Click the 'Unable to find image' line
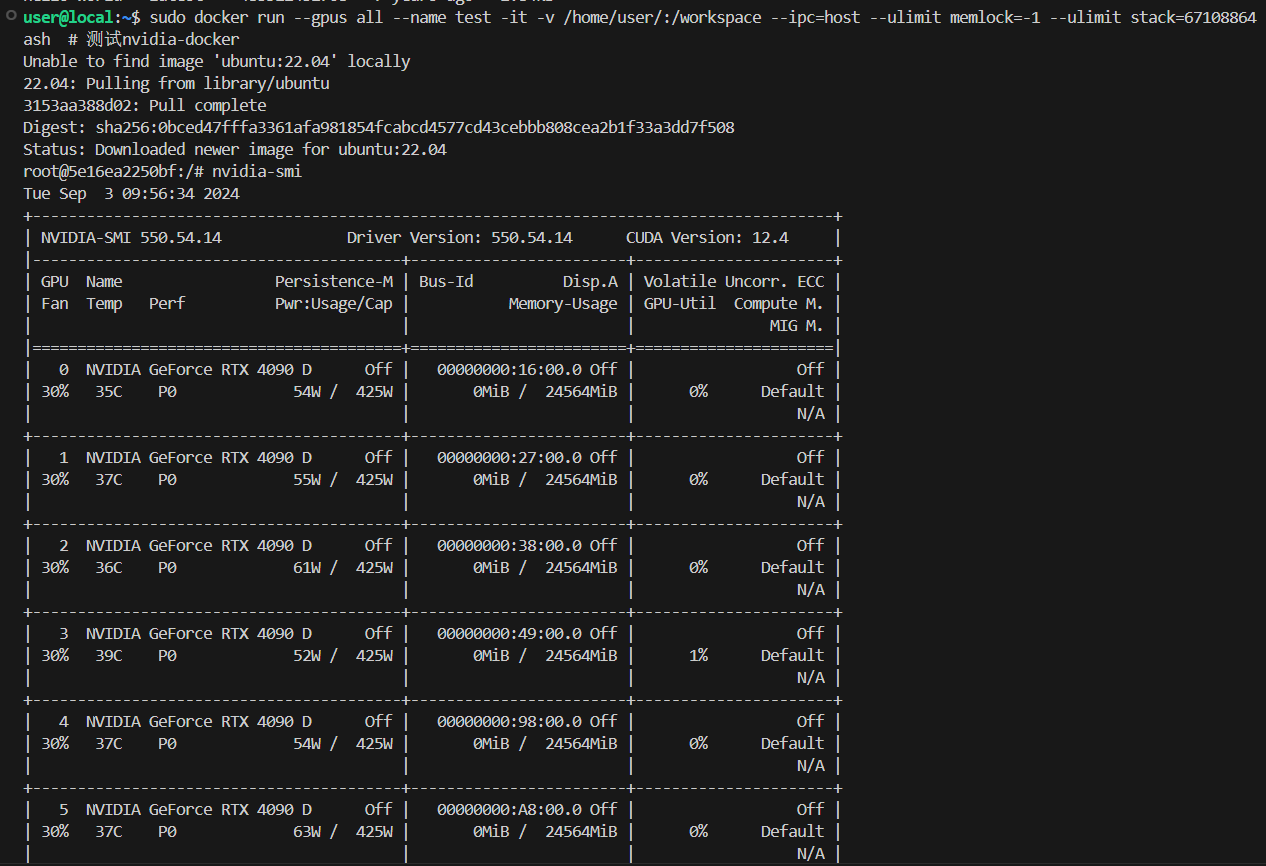 click(x=216, y=62)
